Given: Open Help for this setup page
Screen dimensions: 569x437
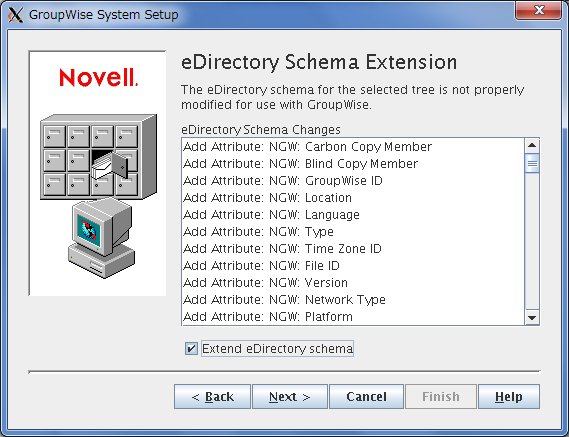Looking at the screenshot, I should coord(509,397).
